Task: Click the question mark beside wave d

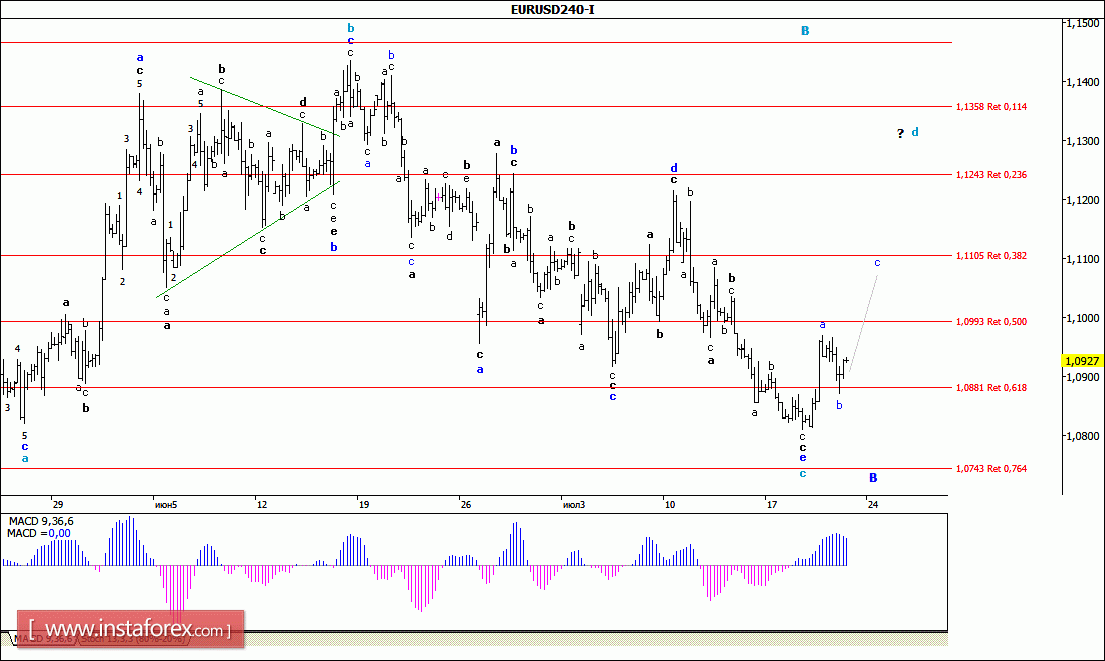Action: 900,133
